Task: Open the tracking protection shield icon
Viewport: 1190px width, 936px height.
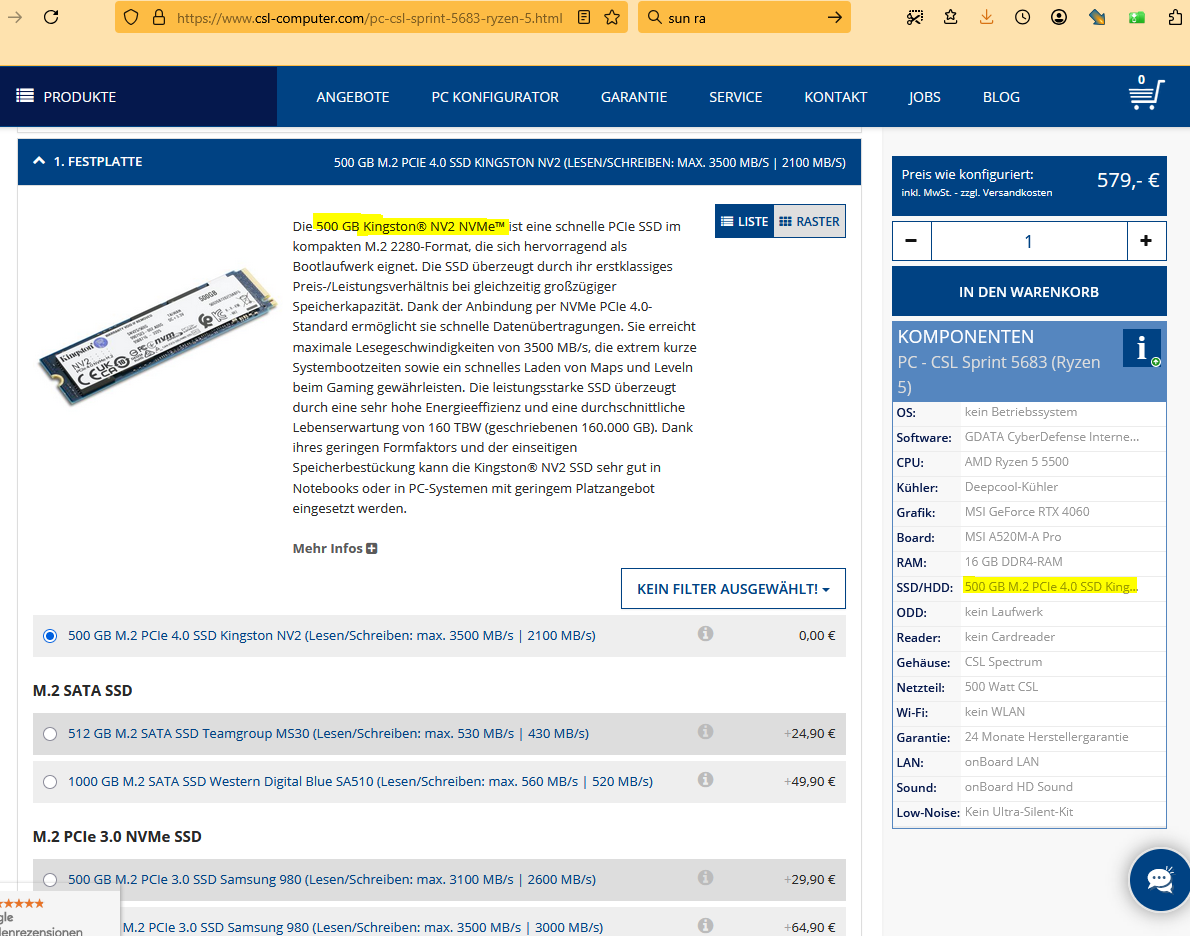Action: (x=131, y=17)
